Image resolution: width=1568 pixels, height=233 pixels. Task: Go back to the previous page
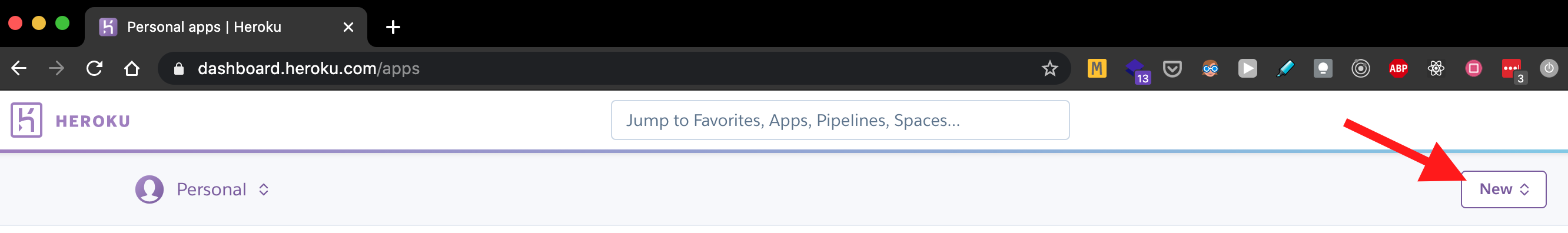[x=19, y=69]
